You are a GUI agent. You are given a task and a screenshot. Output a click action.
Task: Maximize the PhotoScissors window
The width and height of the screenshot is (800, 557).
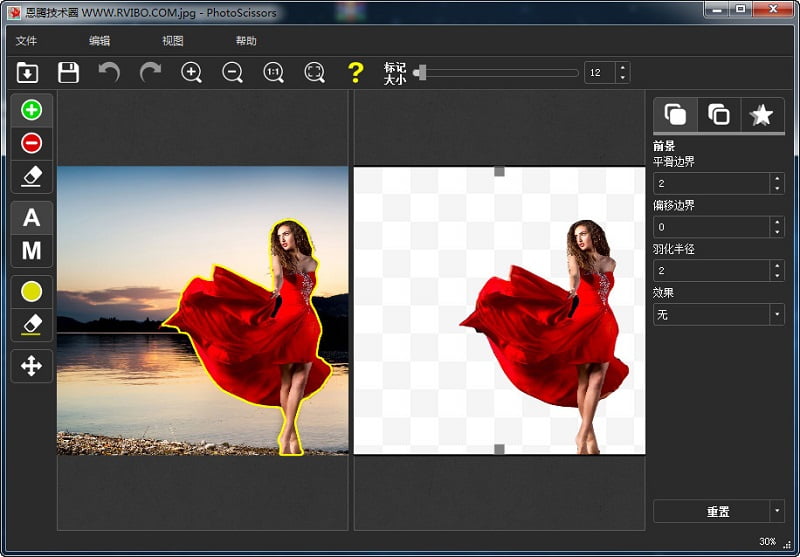tap(741, 9)
